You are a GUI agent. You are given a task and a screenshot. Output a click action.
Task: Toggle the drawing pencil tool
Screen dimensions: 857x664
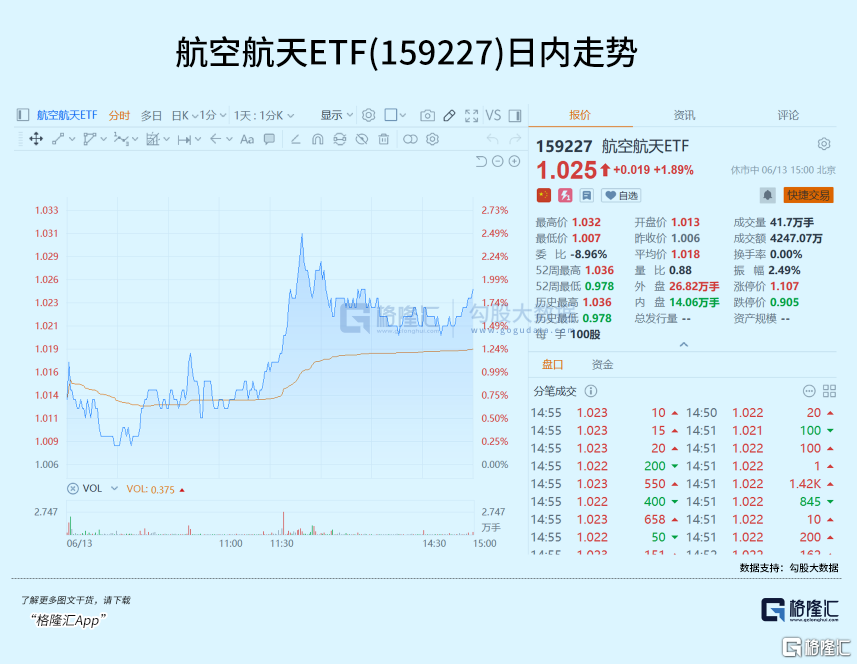[x=449, y=115]
